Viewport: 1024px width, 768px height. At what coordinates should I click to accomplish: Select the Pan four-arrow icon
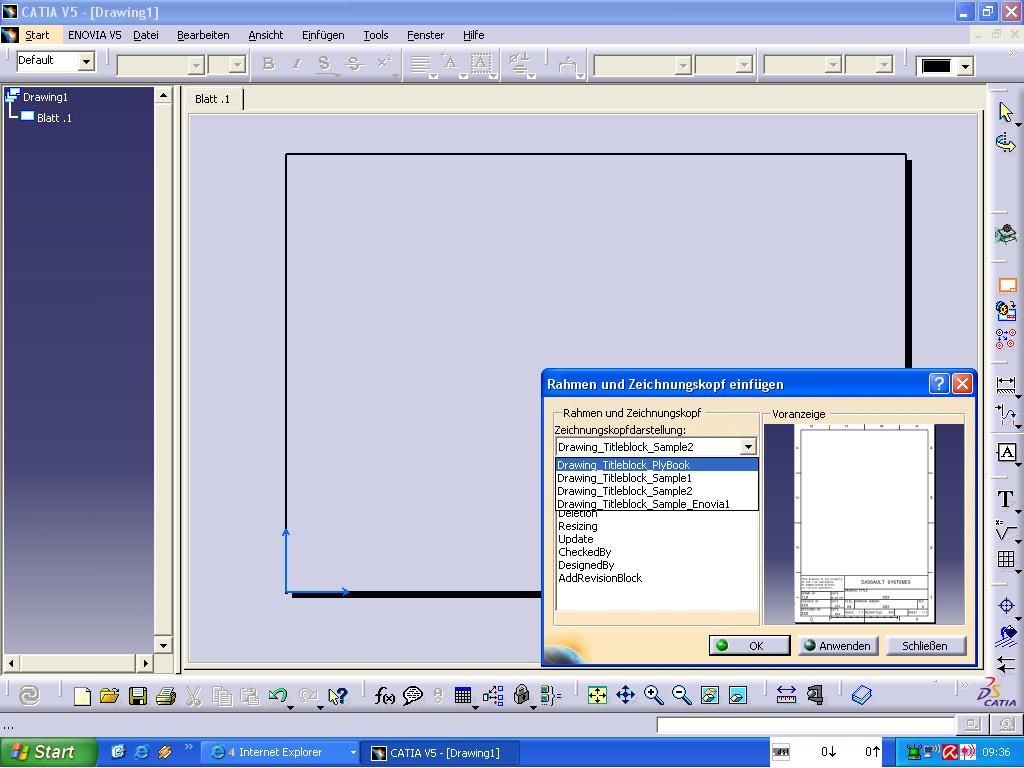tap(626, 696)
